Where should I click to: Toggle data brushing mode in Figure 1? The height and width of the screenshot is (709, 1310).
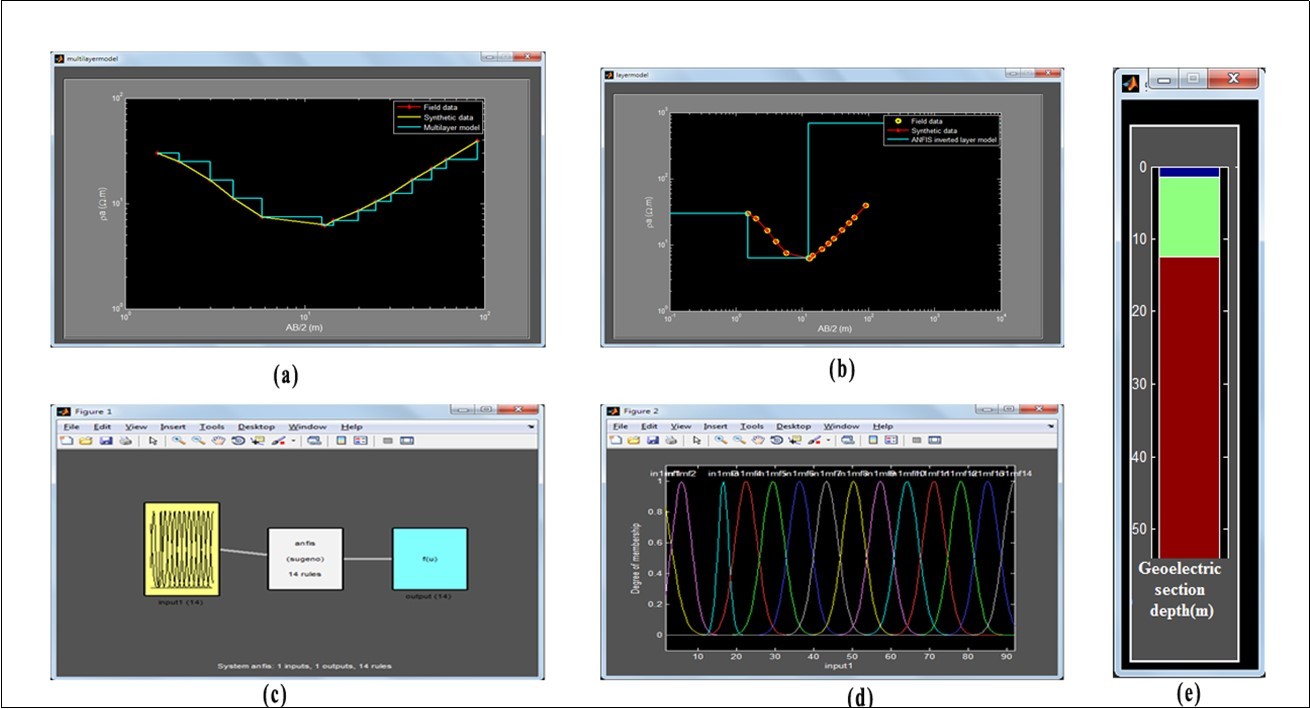click(x=278, y=441)
